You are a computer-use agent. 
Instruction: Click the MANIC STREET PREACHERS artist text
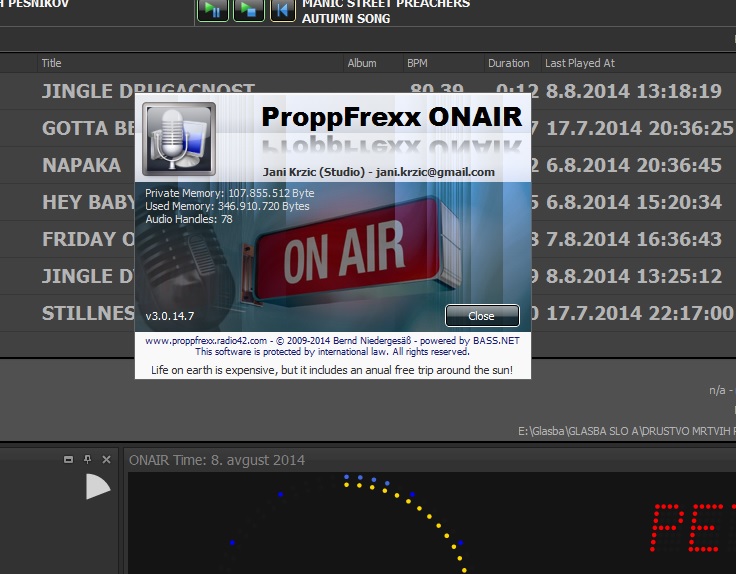pyautogui.click(x=386, y=4)
